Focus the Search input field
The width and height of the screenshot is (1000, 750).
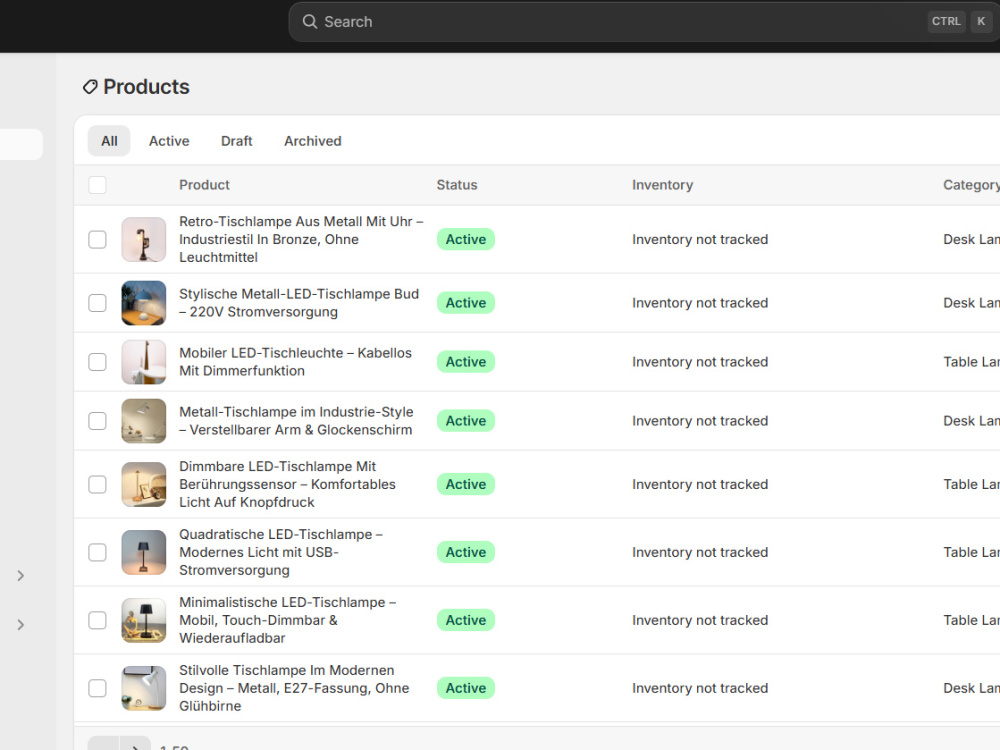point(644,22)
